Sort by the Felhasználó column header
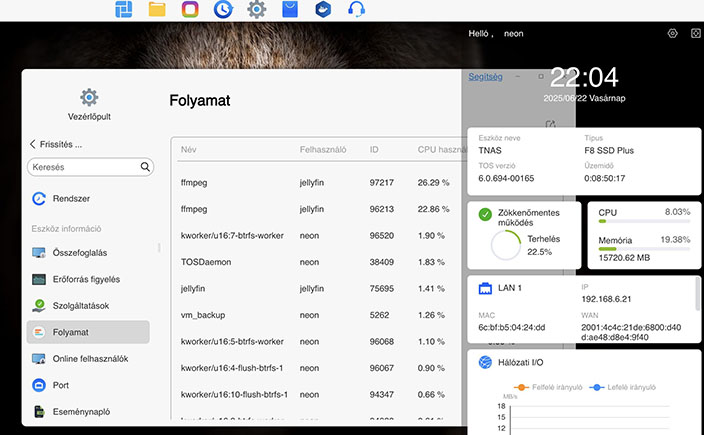Image resolution: width=704 pixels, height=435 pixels. [x=323, y=149]
